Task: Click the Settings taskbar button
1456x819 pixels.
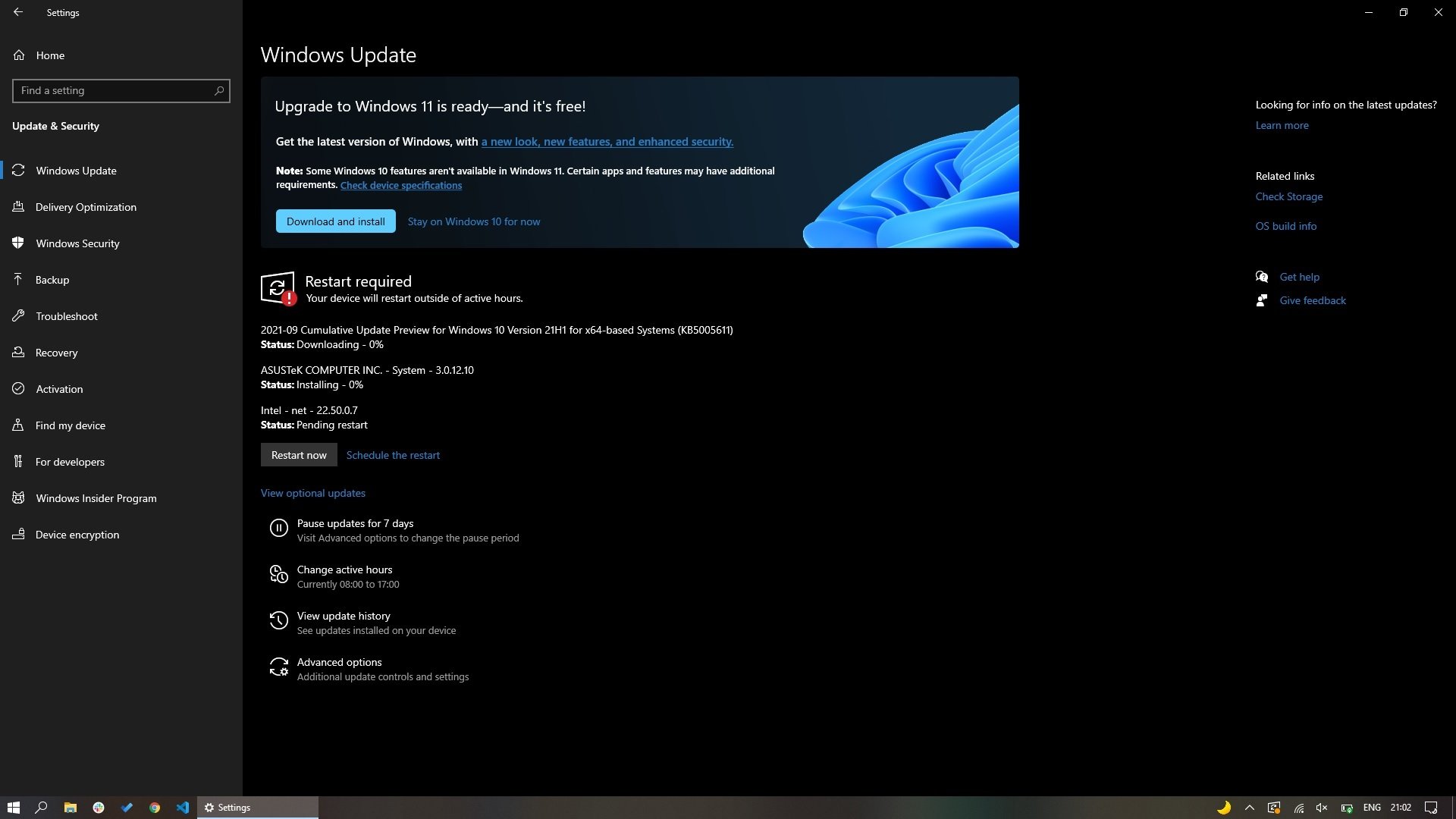Action: pos(258,808)
